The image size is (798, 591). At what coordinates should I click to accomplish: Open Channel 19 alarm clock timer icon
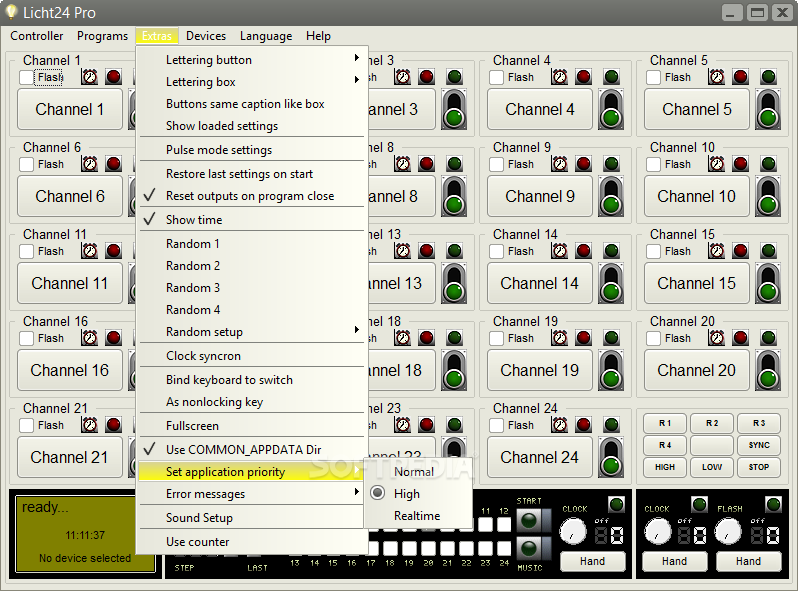tap(559, 339)
